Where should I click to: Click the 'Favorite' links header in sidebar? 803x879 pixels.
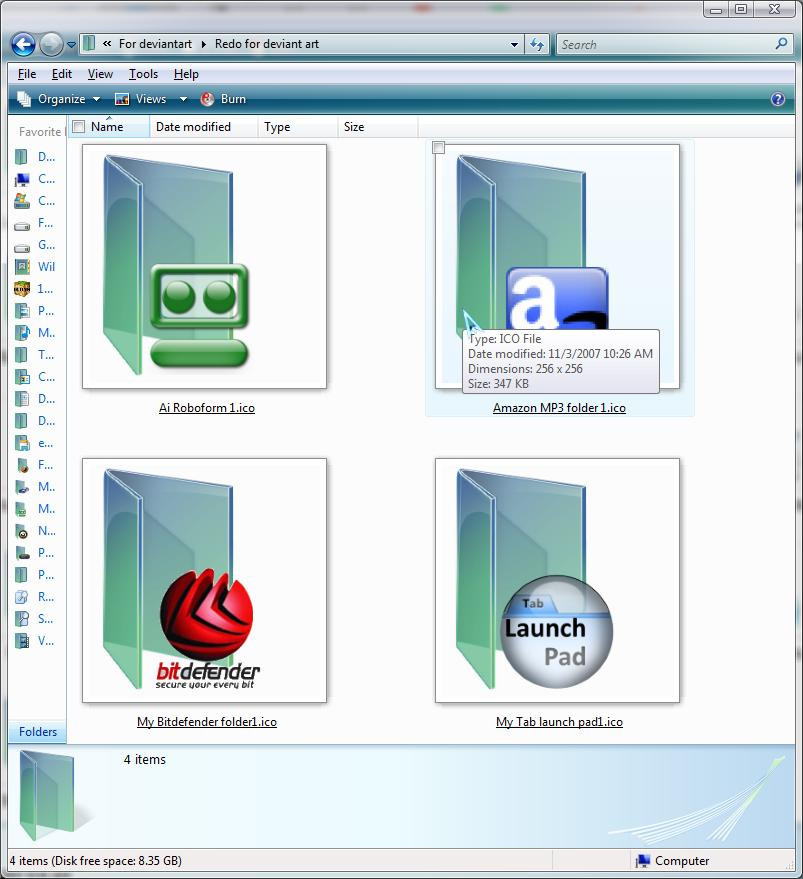click(40, 132)
